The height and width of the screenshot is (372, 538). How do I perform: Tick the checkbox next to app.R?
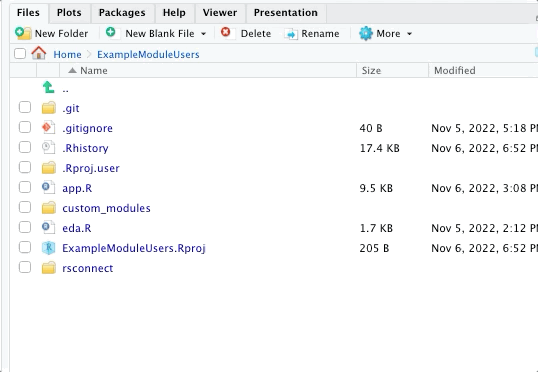25,187
